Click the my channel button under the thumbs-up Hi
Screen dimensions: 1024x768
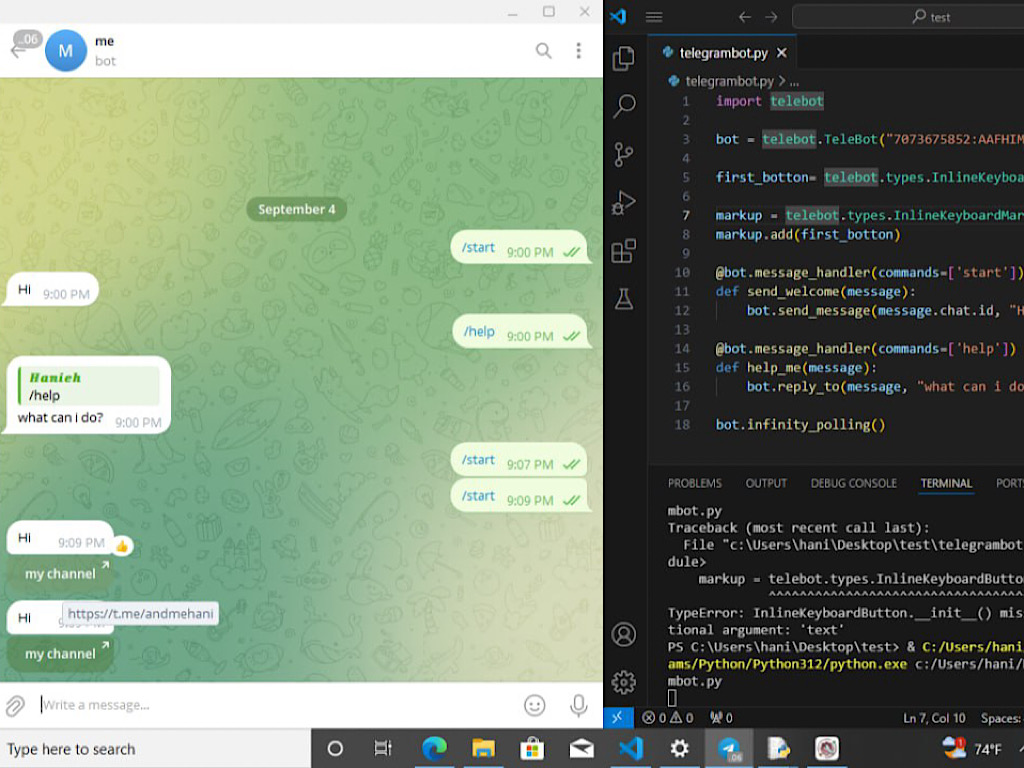tap(60, 573)
